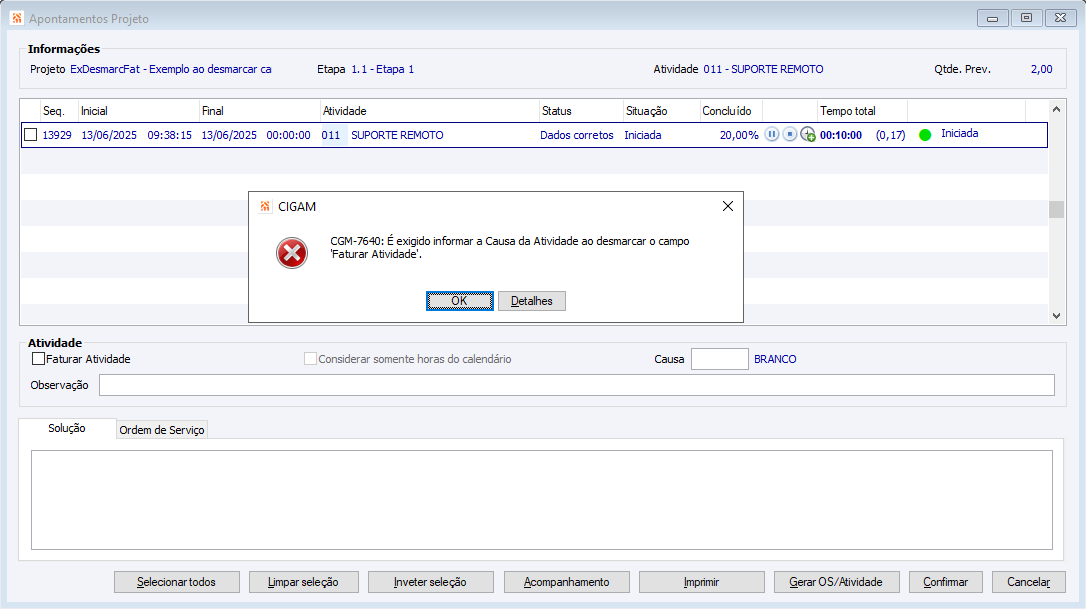The image size is (1086, 609).
Task: Click the Inicial column header
Action: [x=138, y=111]
